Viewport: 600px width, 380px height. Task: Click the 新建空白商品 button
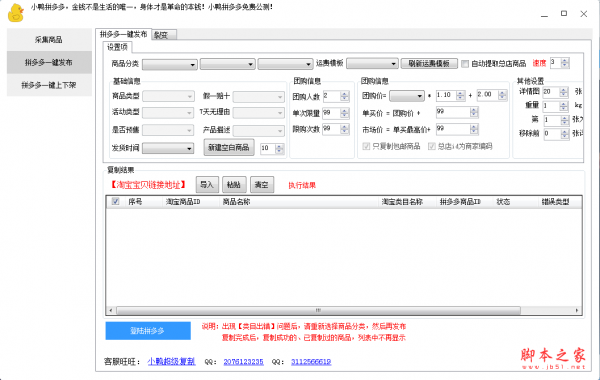tap(229, 147)
